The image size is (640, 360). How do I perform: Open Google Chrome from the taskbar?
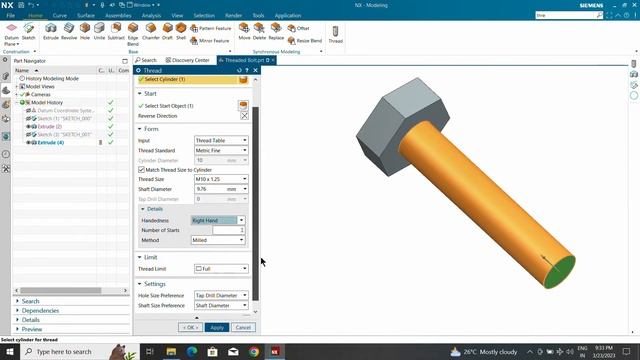pos(254,352)
